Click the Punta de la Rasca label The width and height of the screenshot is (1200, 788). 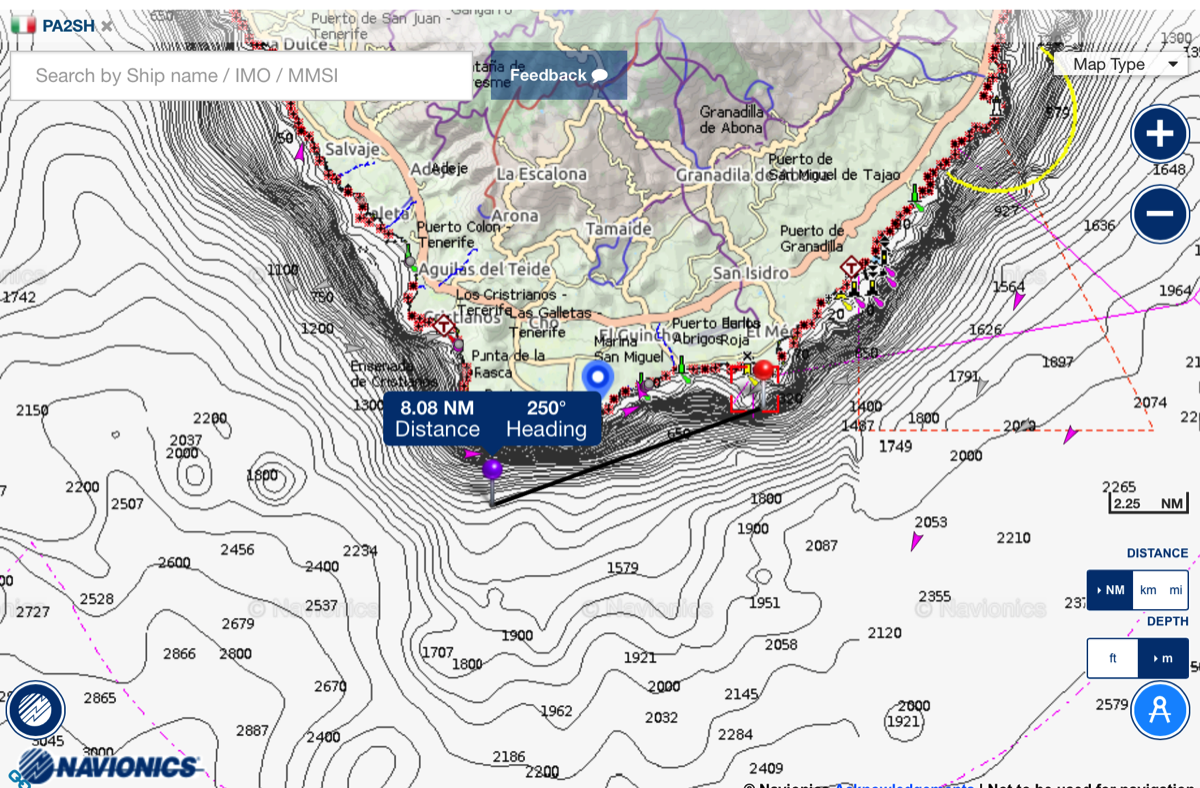[x=508, y=364]
